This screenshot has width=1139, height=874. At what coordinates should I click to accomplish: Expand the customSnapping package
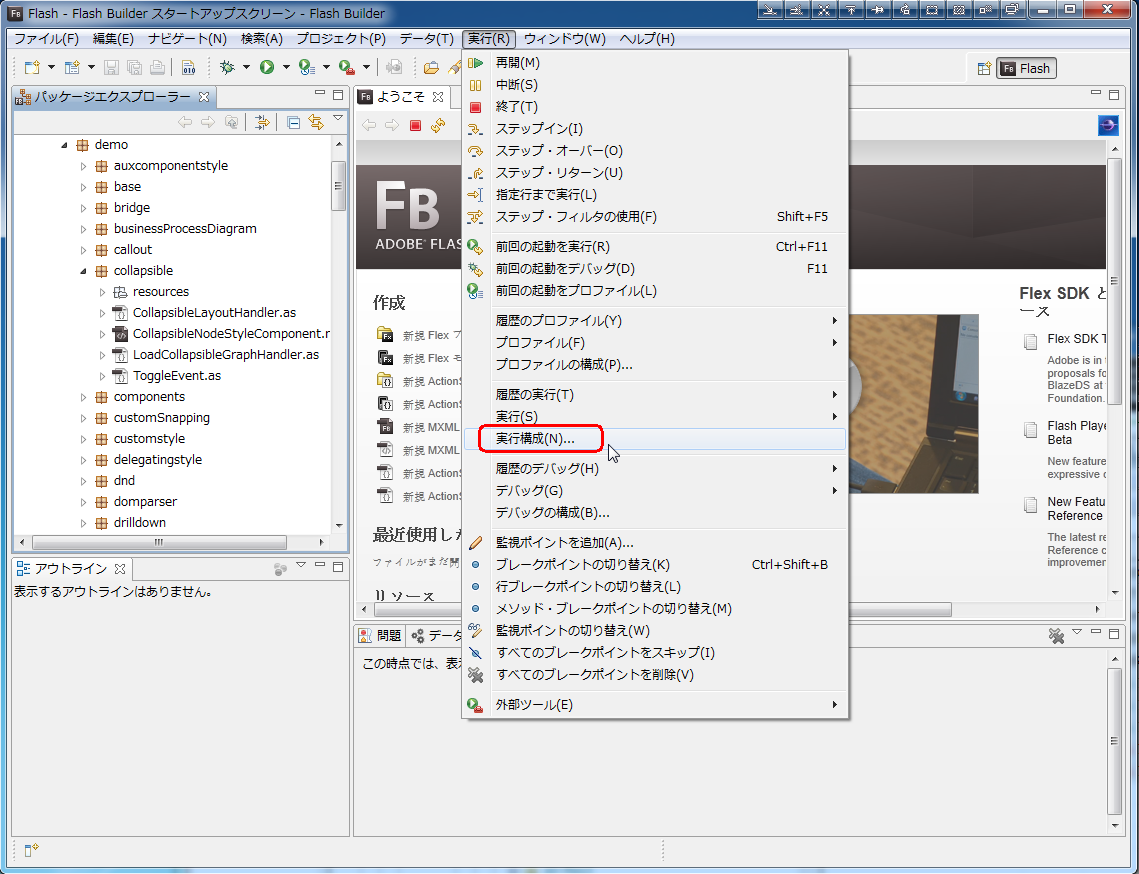pos(83,418)
